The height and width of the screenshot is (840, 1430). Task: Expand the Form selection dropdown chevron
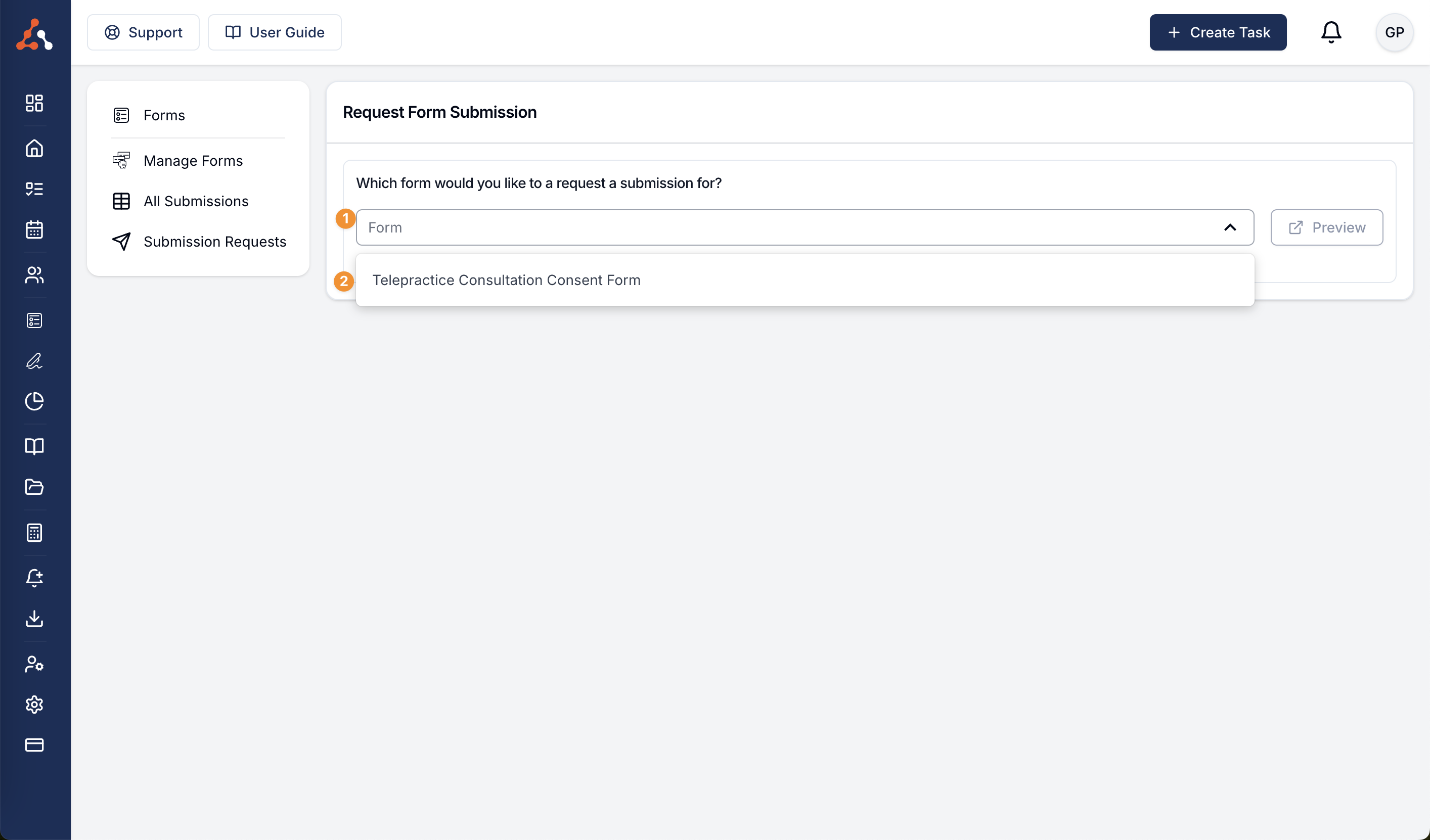(1230, 227)
